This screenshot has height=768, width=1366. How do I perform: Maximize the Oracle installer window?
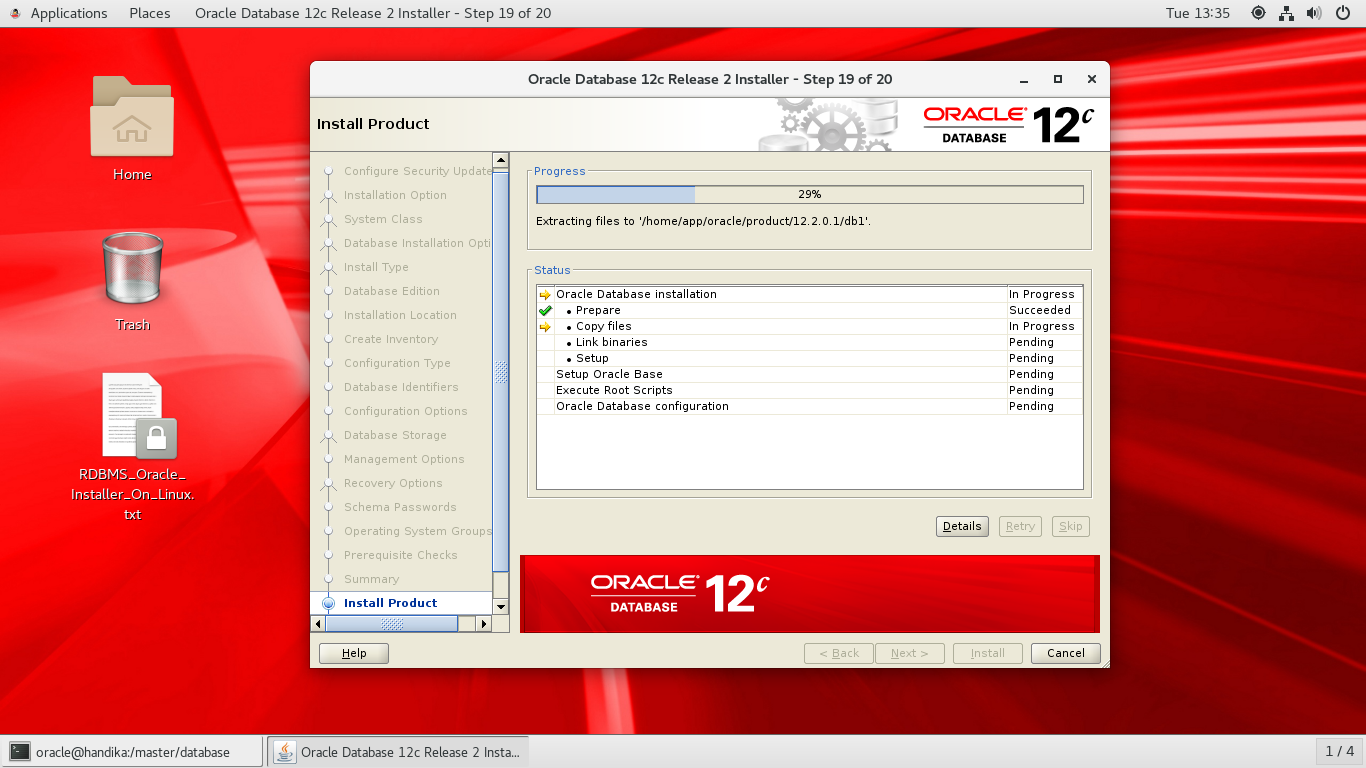point(1058,79)
